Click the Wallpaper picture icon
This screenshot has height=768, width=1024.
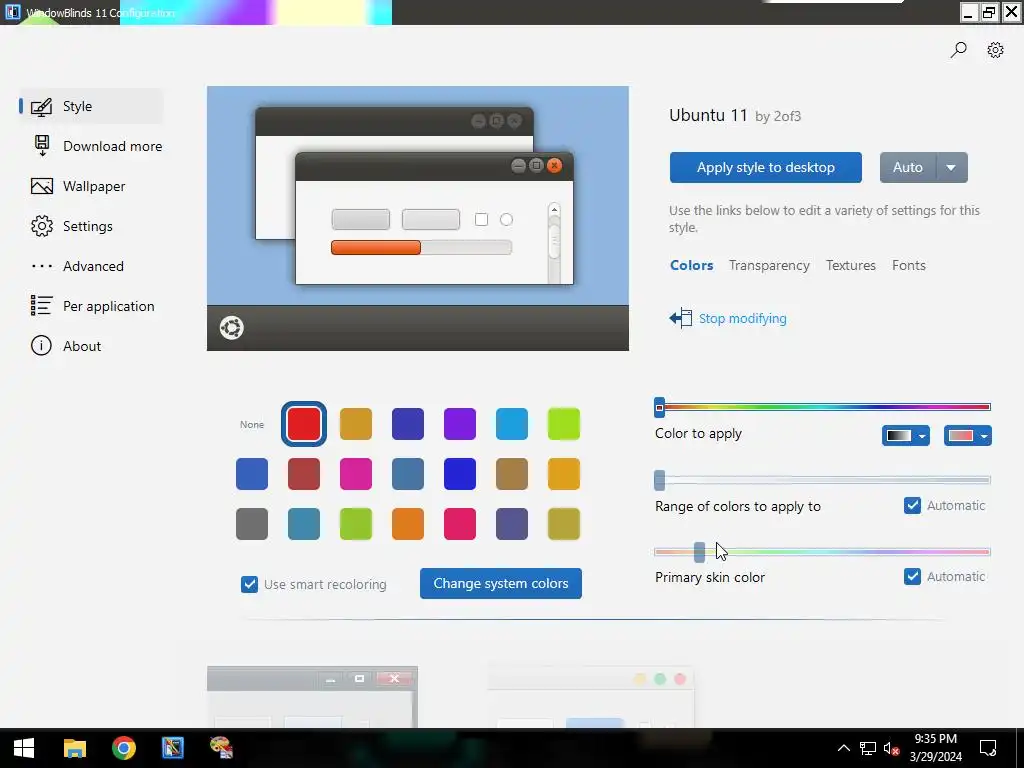point(42,186)
